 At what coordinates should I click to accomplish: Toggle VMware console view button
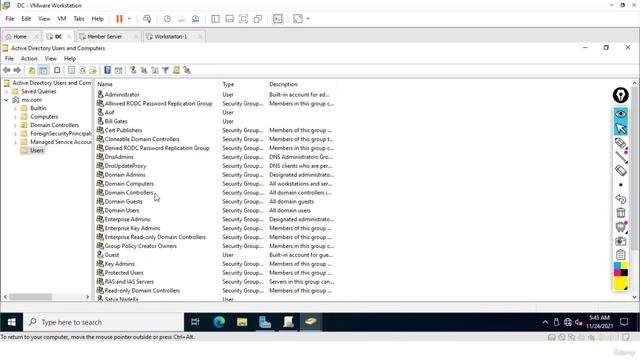pyautogui.click(x=278, y=19)
